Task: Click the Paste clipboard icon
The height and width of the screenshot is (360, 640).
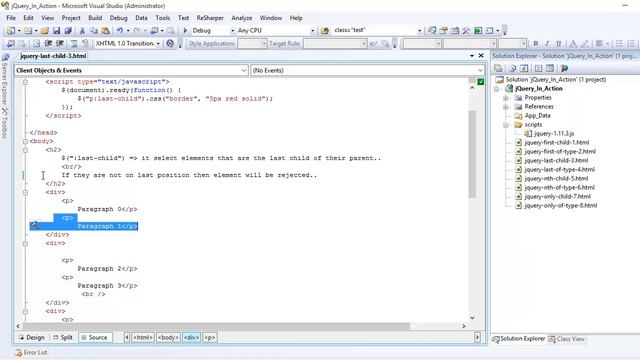Action: click(105, 31)
